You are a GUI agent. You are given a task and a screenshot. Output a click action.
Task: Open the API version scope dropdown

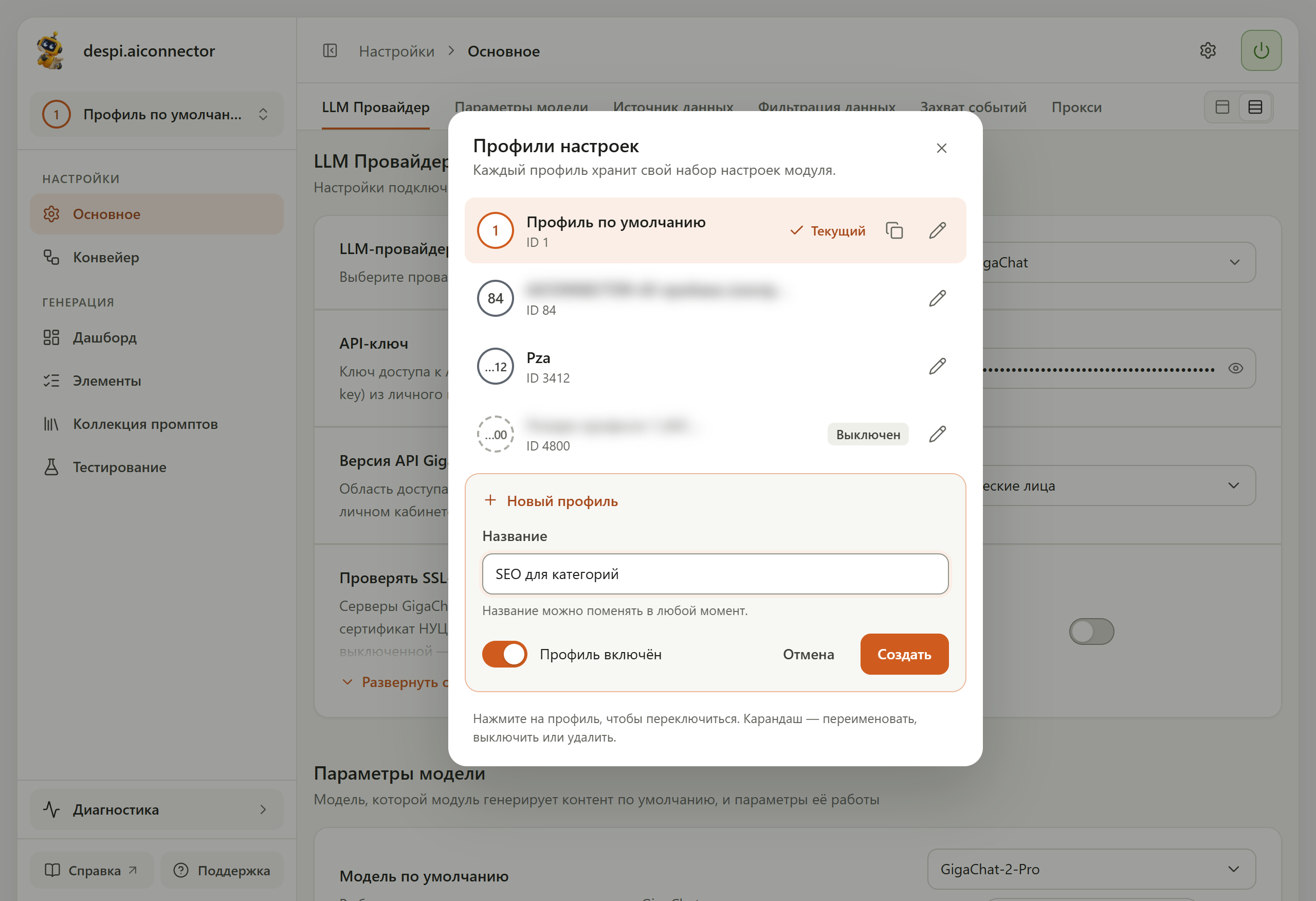coord(1119,486)
